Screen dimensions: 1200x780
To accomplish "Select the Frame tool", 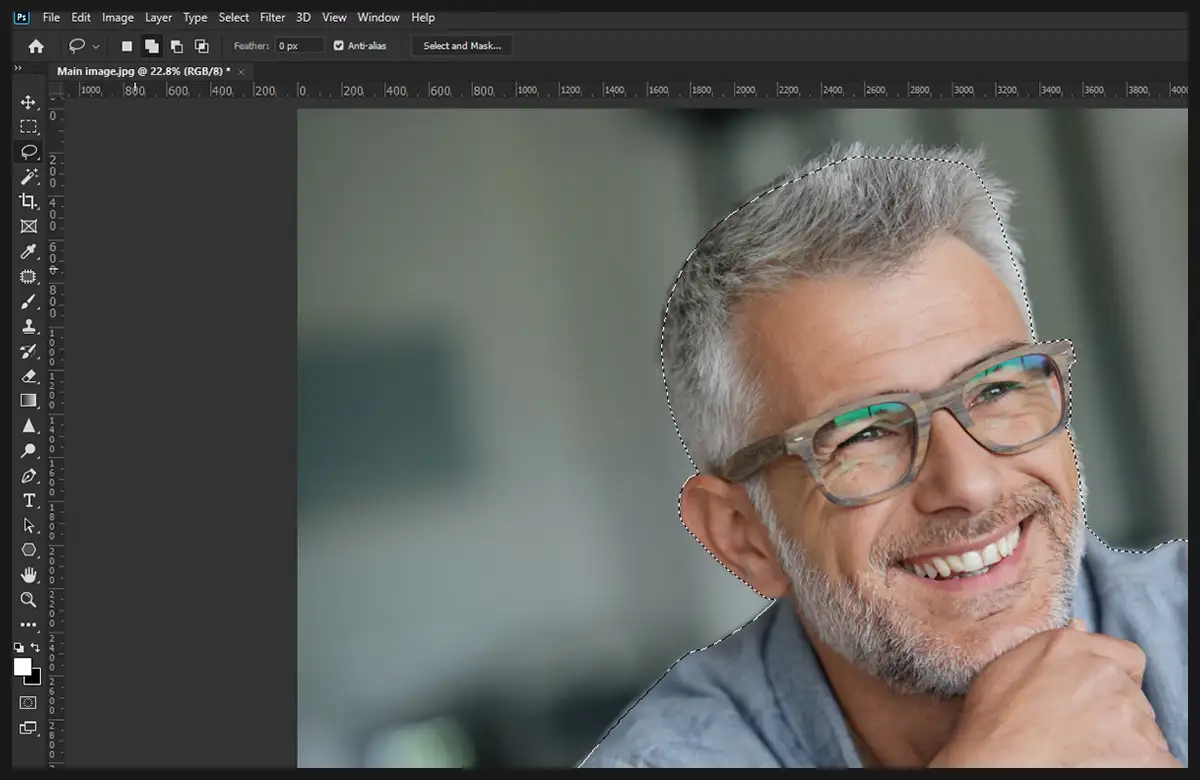I will [x=28, y=227].
